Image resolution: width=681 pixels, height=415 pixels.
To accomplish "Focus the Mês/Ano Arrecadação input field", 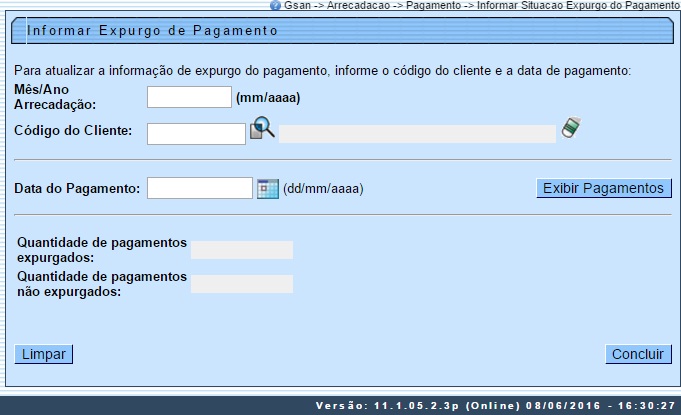I will click(x=189, y=97).
